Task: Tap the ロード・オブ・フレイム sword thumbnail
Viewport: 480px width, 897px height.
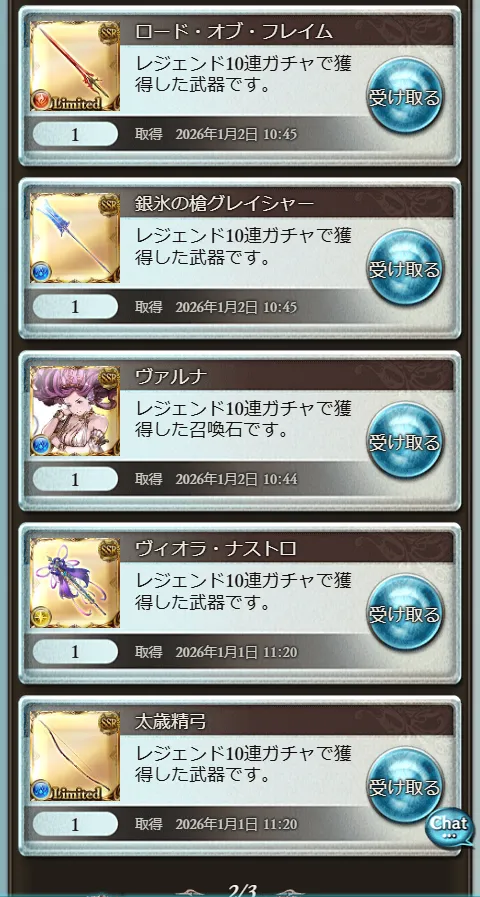Action: click(75, 66)
